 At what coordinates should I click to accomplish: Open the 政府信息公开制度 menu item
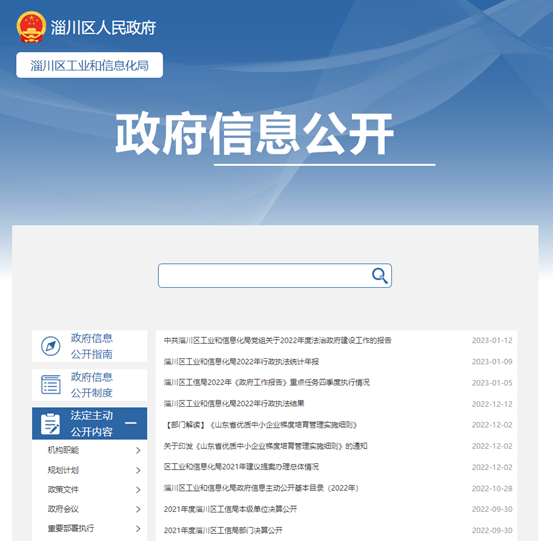90,385
